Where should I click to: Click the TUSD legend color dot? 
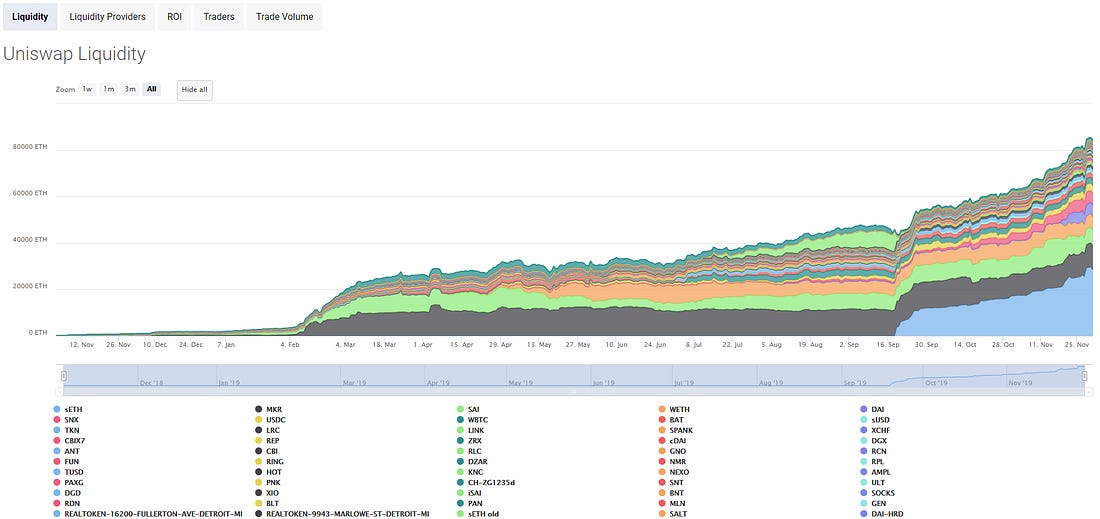[57, 472]
